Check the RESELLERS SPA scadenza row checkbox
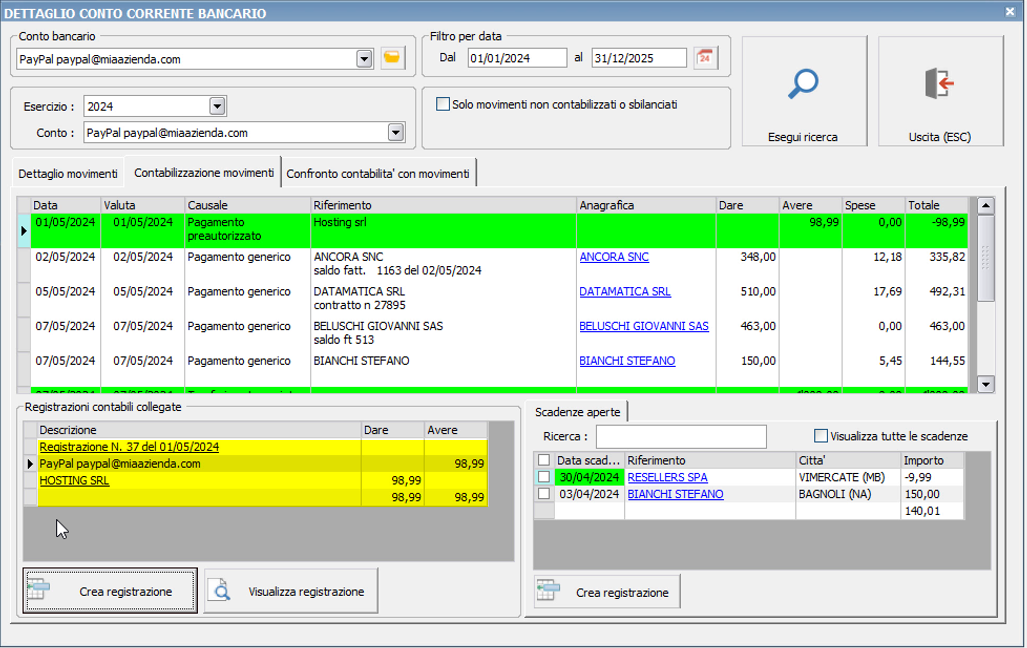 point(544,477)
